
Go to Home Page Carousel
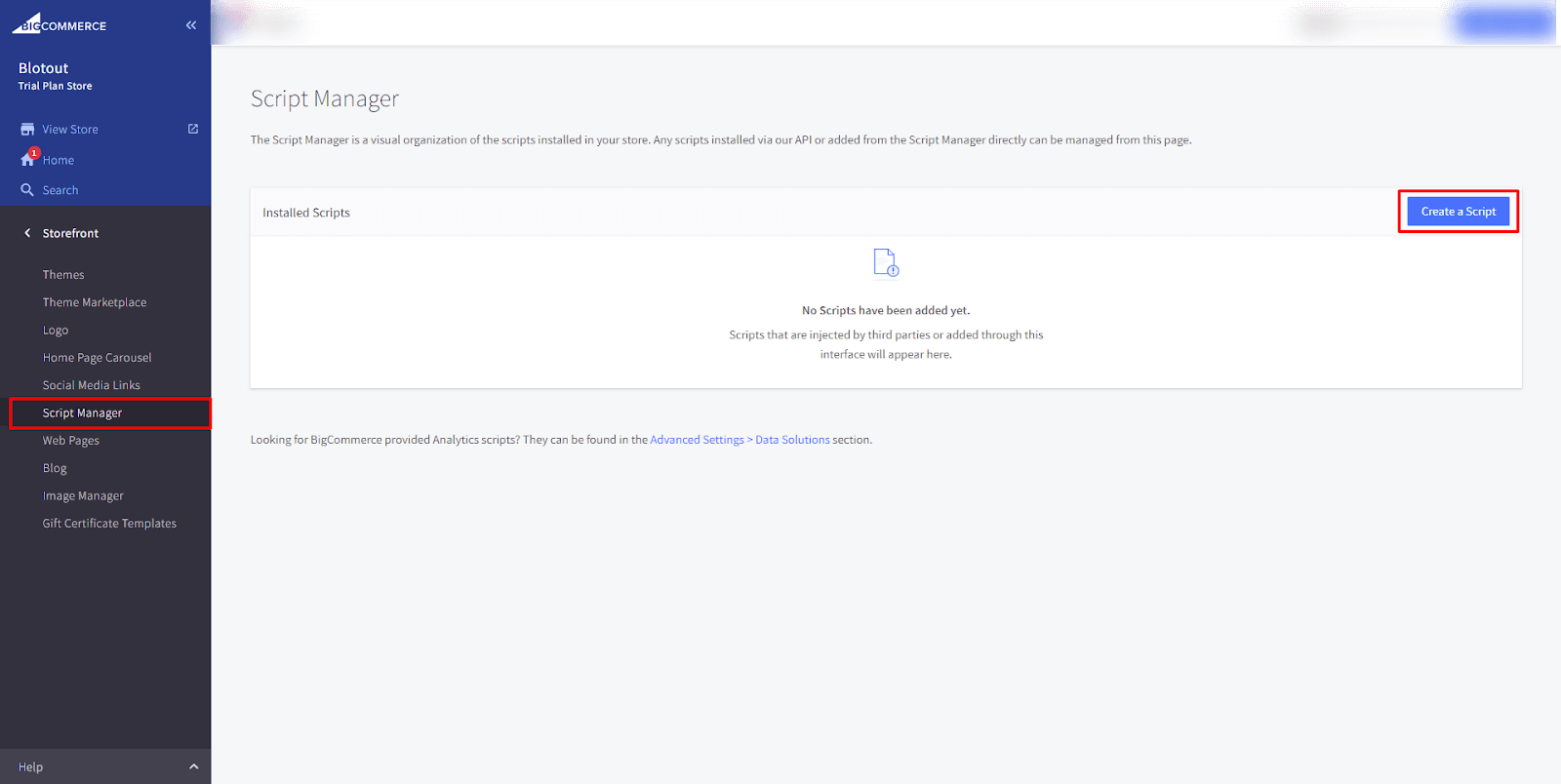point(98,358)
